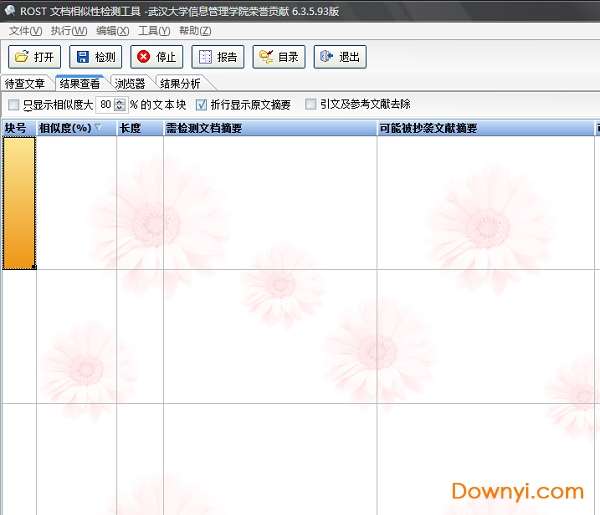
Task: Open the 结果分析 tab
Action: pyautogui.click(x=180, y=83)
